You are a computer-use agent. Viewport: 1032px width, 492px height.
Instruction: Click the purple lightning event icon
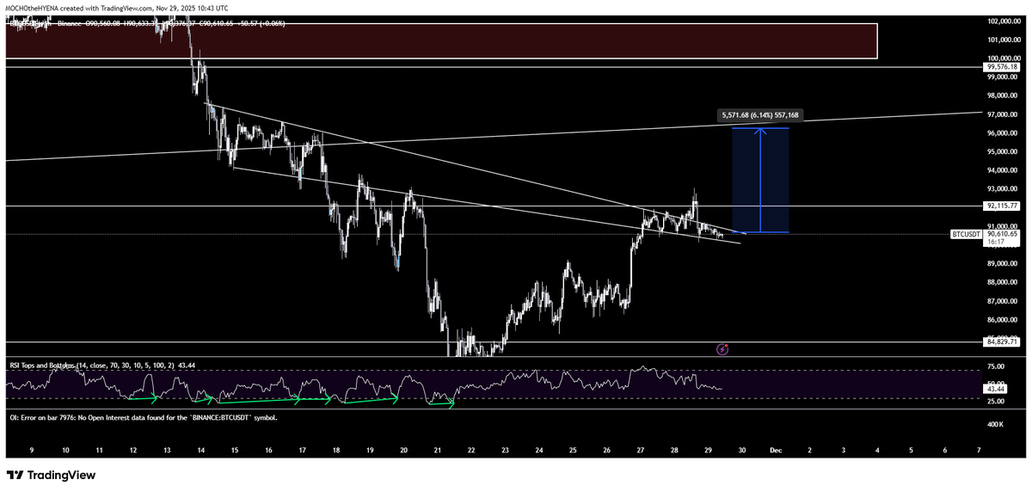click(723, 349)
